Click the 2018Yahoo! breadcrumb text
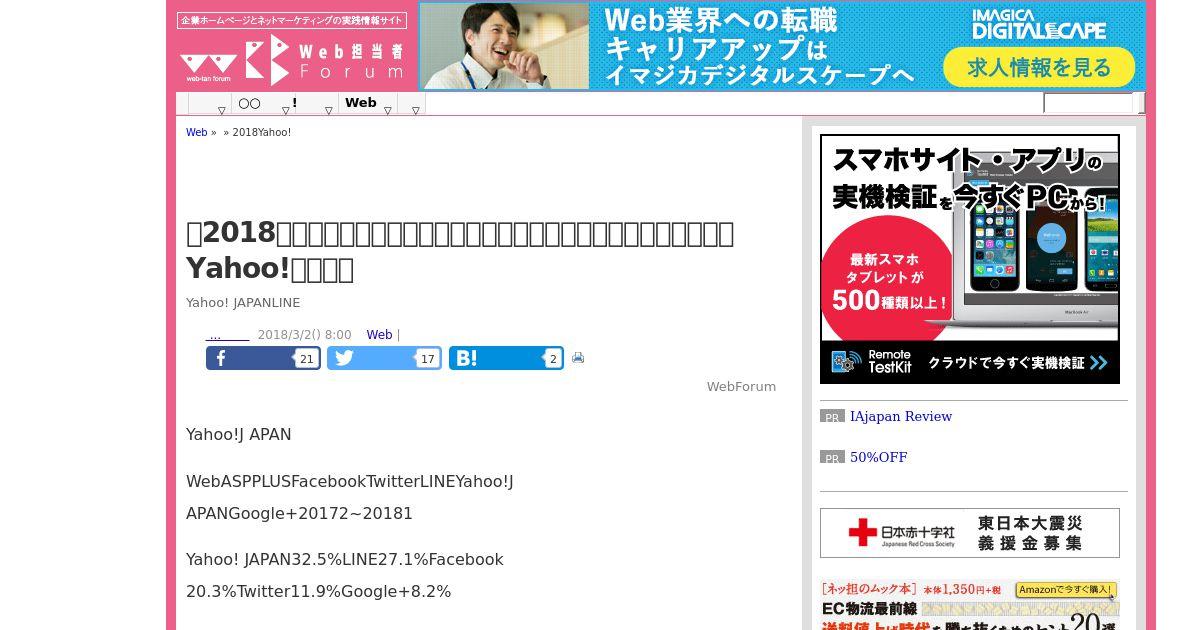 262,132
